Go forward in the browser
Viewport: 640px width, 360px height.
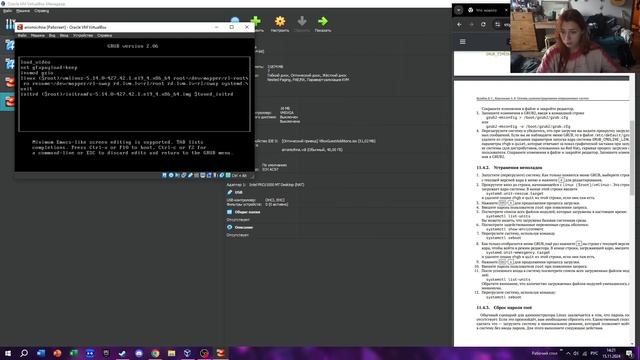[471, 24]
